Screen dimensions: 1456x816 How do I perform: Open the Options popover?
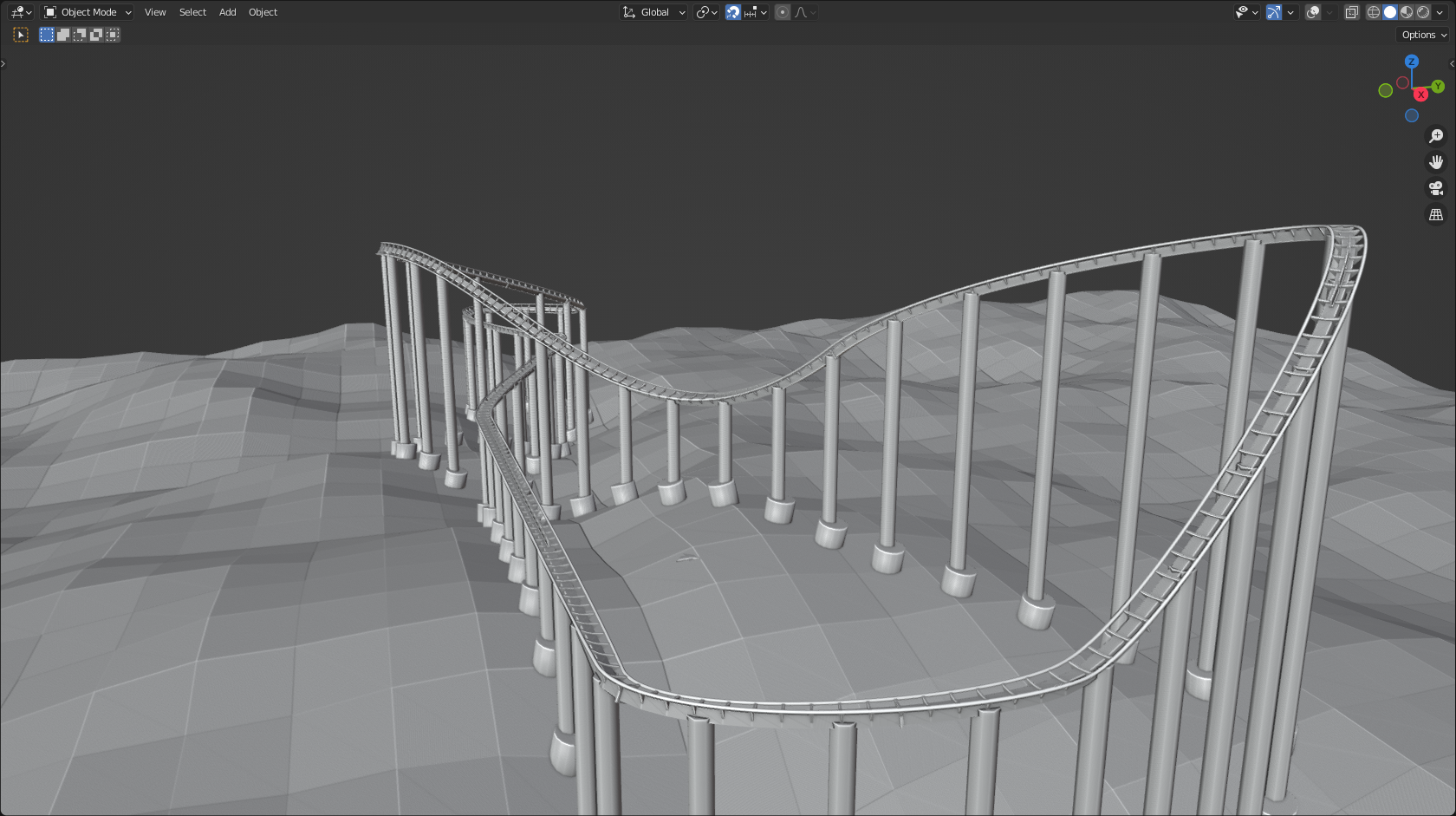[1424, 35]
